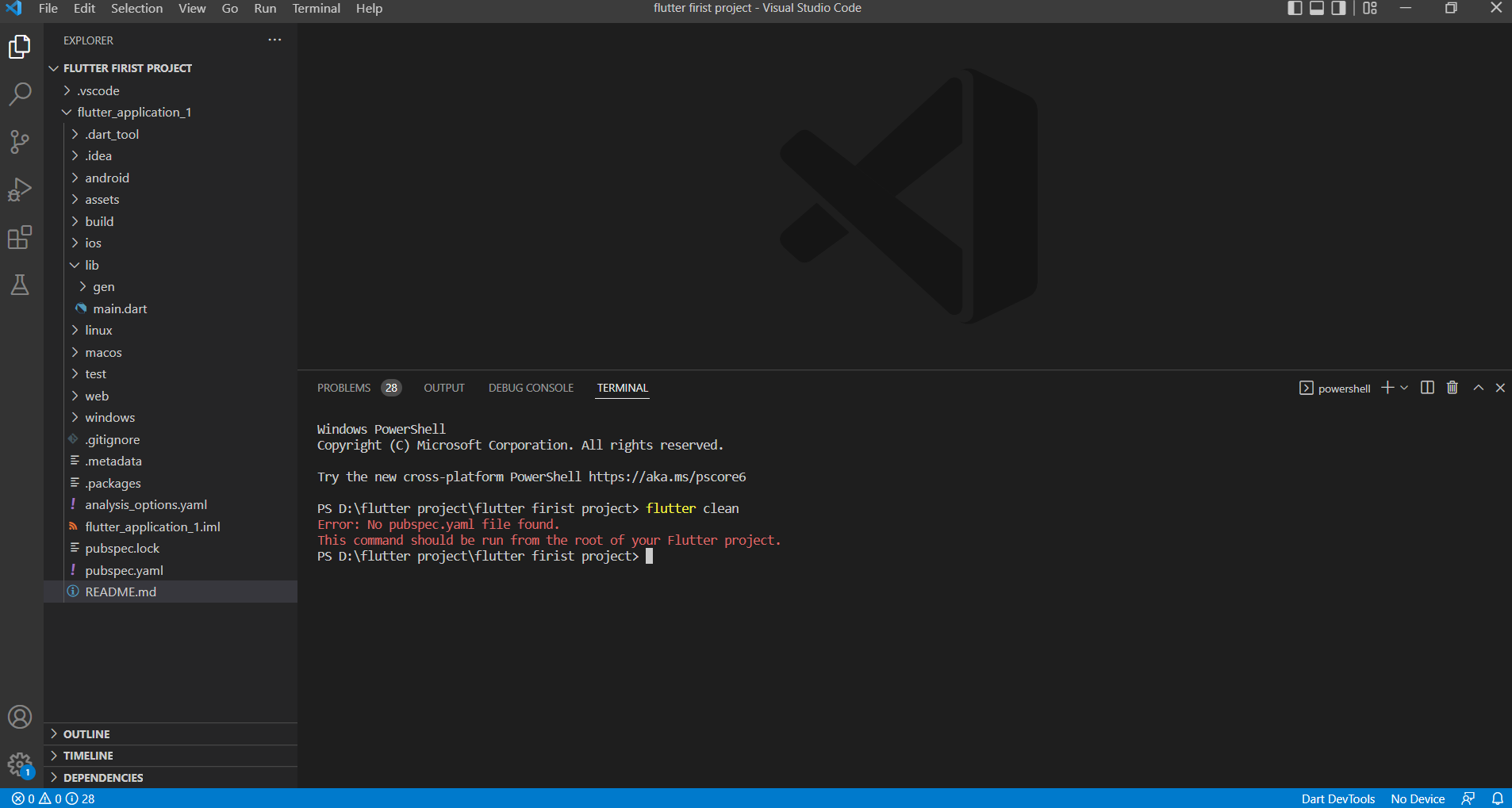Click the aka.ms/pscore6 link in terminal

(667, 477)
